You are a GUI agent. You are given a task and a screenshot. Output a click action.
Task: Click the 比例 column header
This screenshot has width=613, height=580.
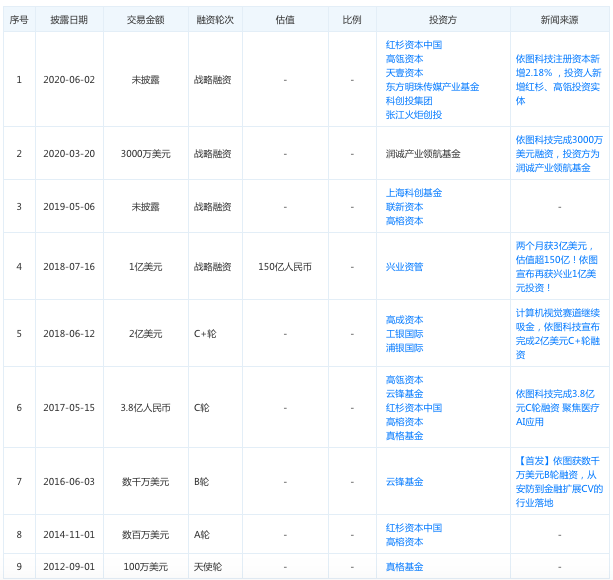(x=352, y=20)
